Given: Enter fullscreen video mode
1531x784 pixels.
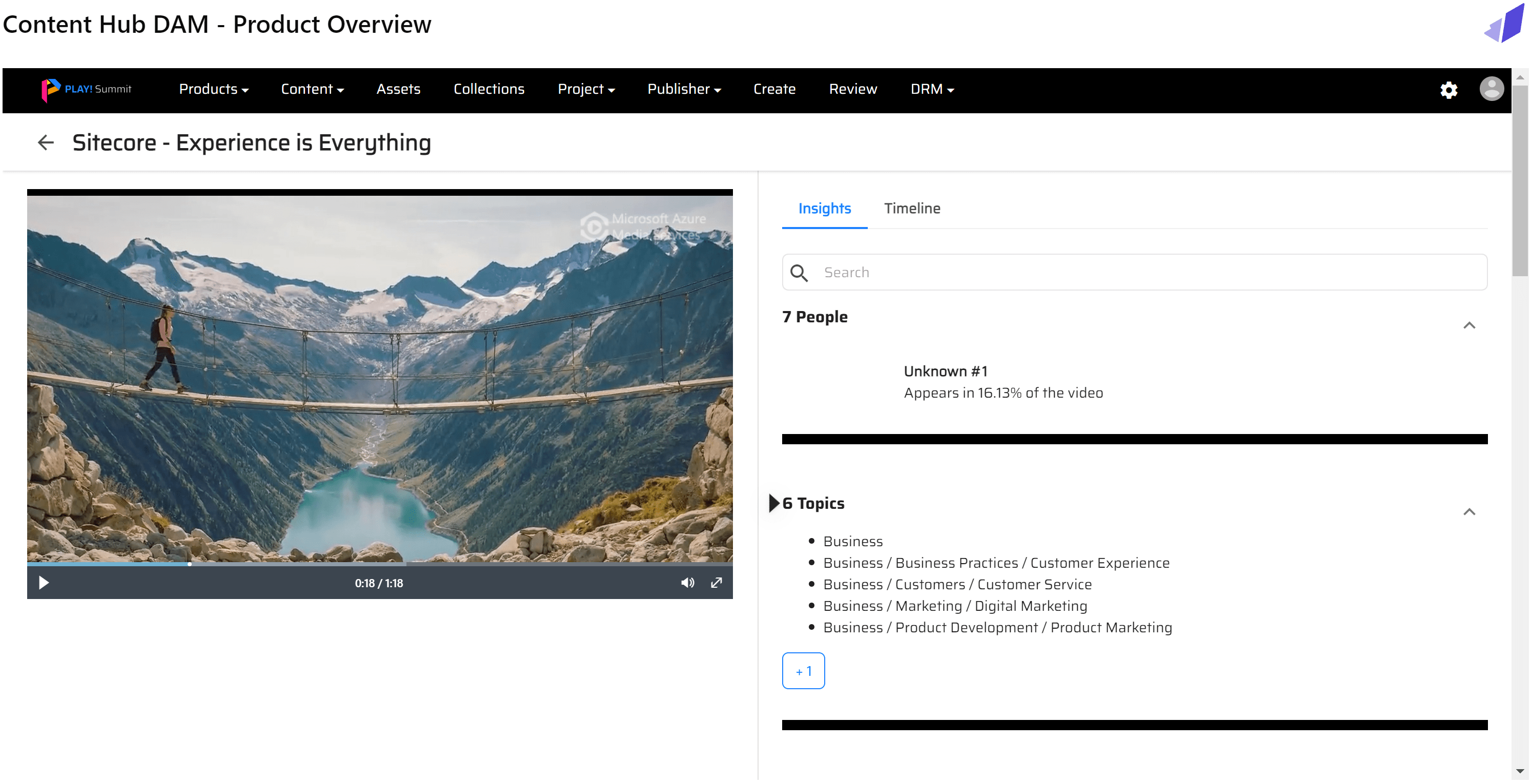Looking at the screenshot, I should coord(716,583).
